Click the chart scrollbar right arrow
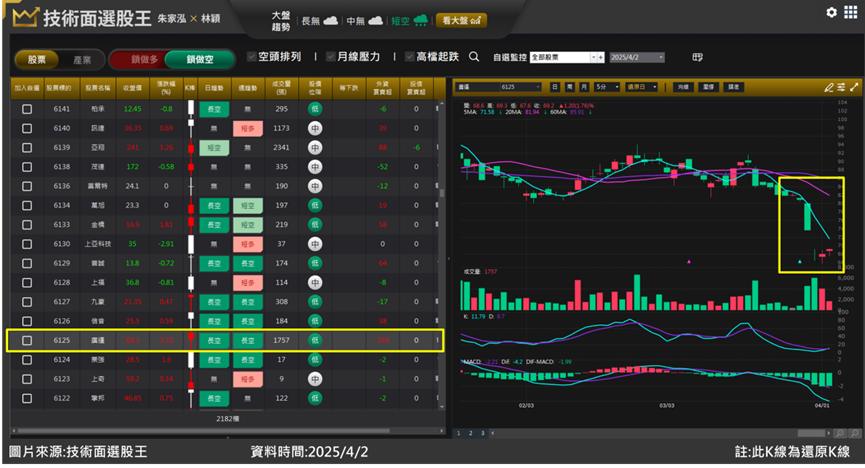This screenshot has width=865, height=468. click(x=829, y=433)
